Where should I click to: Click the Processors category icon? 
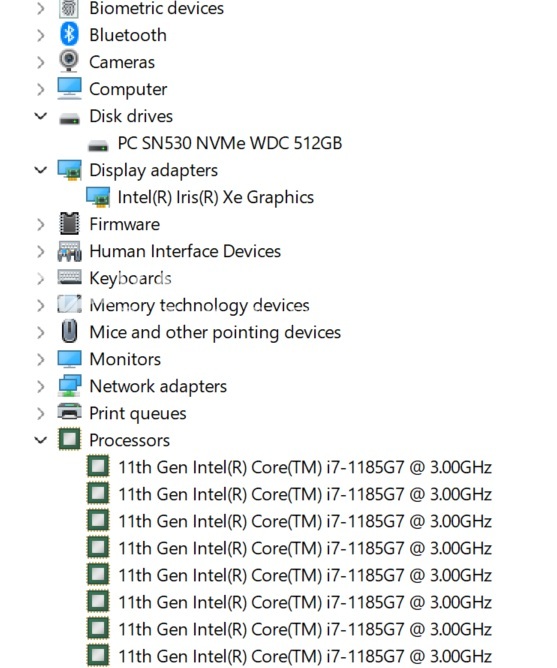point(69,439)
